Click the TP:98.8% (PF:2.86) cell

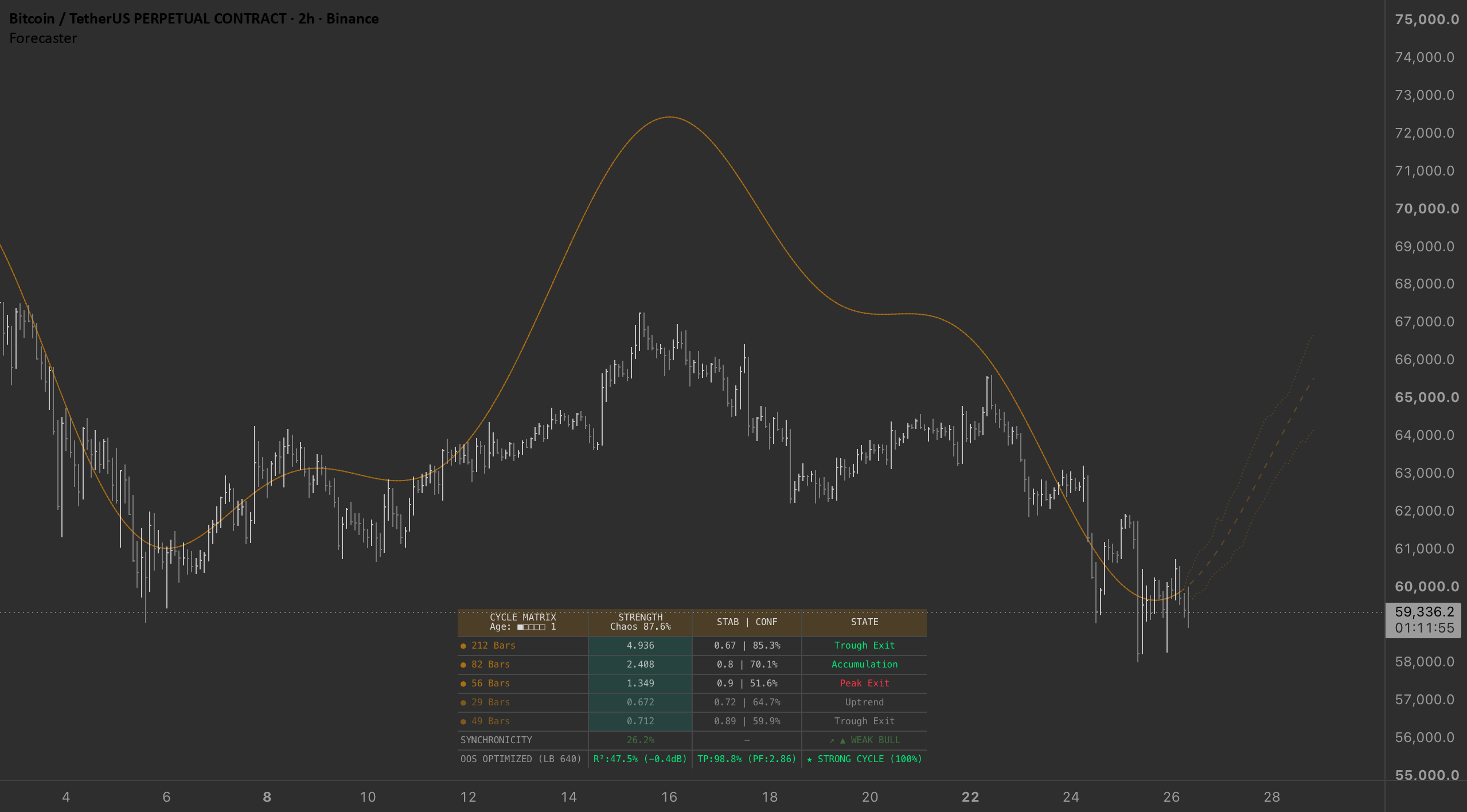tap(747, 759)
